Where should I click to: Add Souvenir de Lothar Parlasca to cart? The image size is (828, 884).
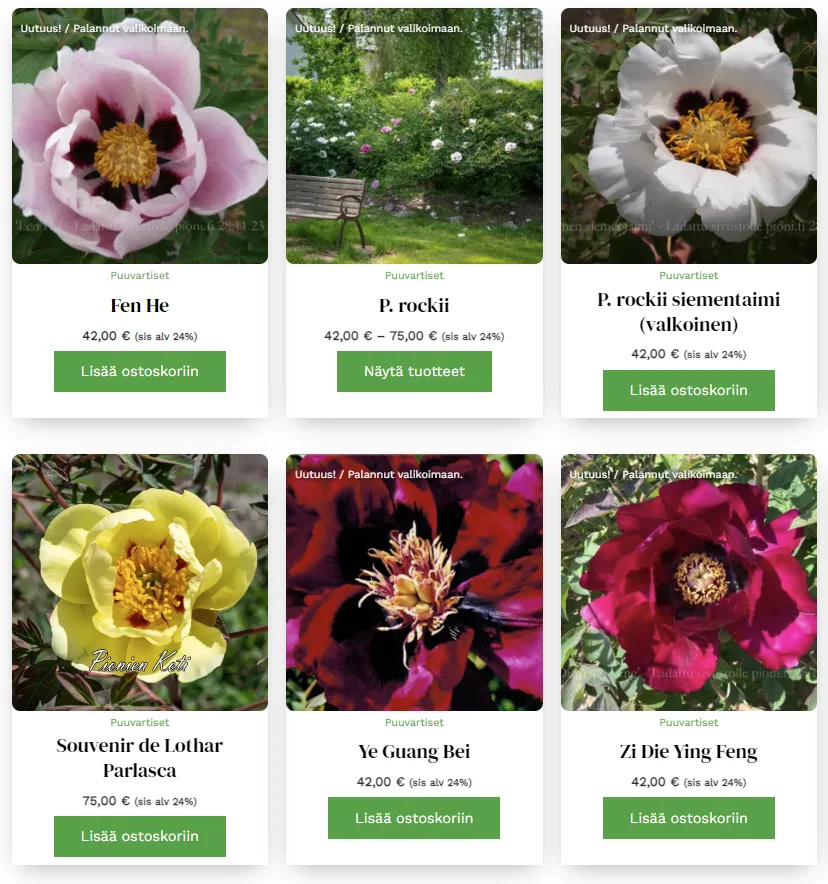click(x=140, y=836)
